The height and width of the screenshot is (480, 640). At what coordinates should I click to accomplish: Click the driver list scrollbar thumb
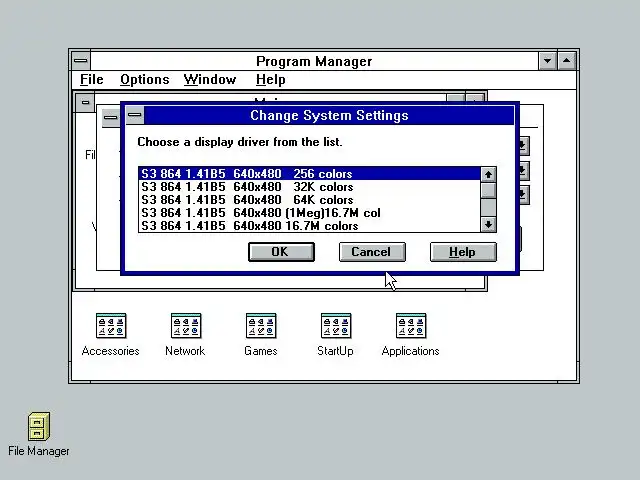pos(488,190)
